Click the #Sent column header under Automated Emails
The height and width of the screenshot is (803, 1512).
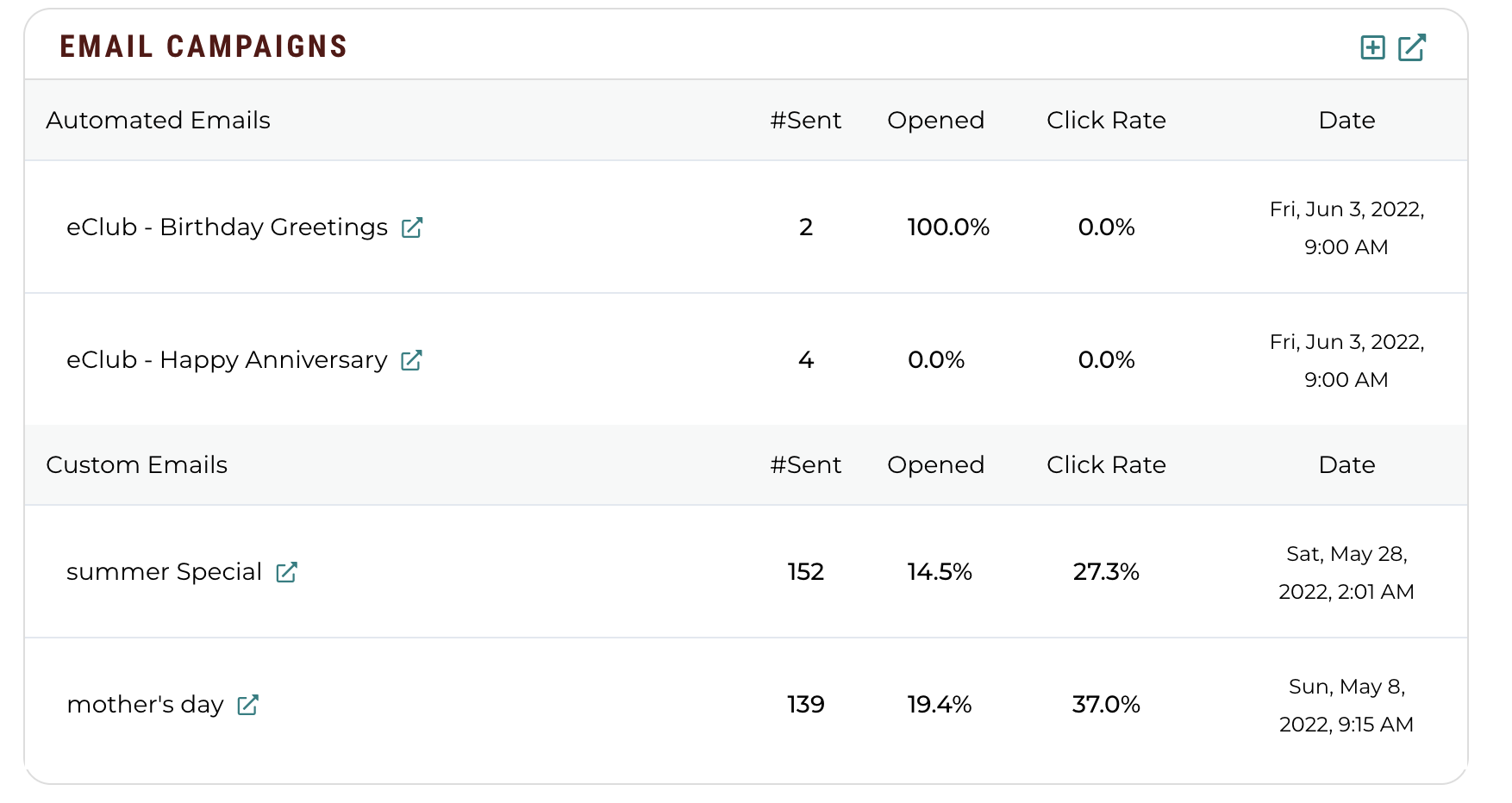click(806, 121)
